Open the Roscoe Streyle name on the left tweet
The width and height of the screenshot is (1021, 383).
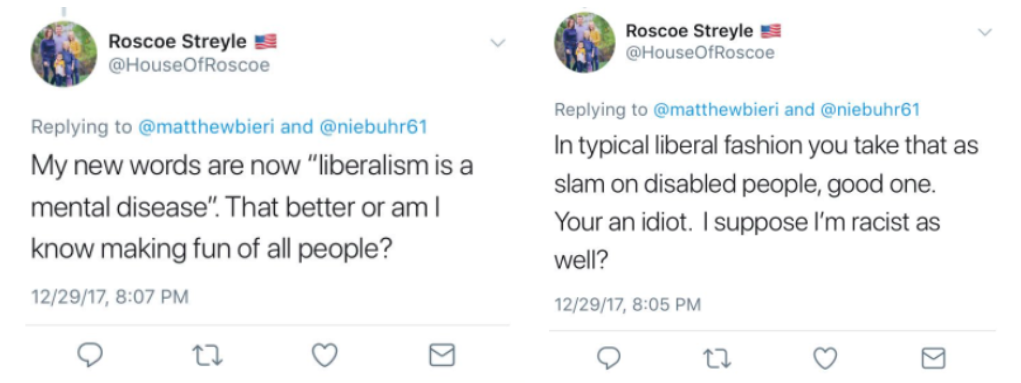(x=177, y=42)
